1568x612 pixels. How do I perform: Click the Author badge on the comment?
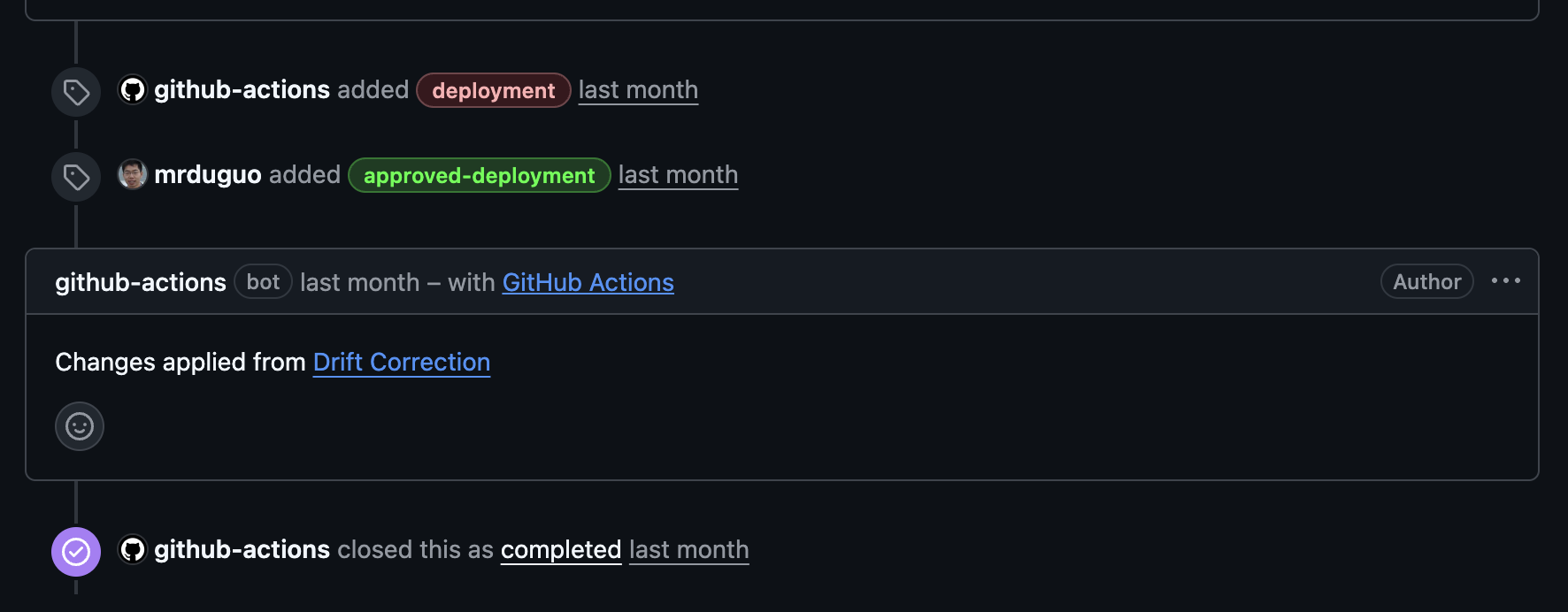coord(1426,282)
